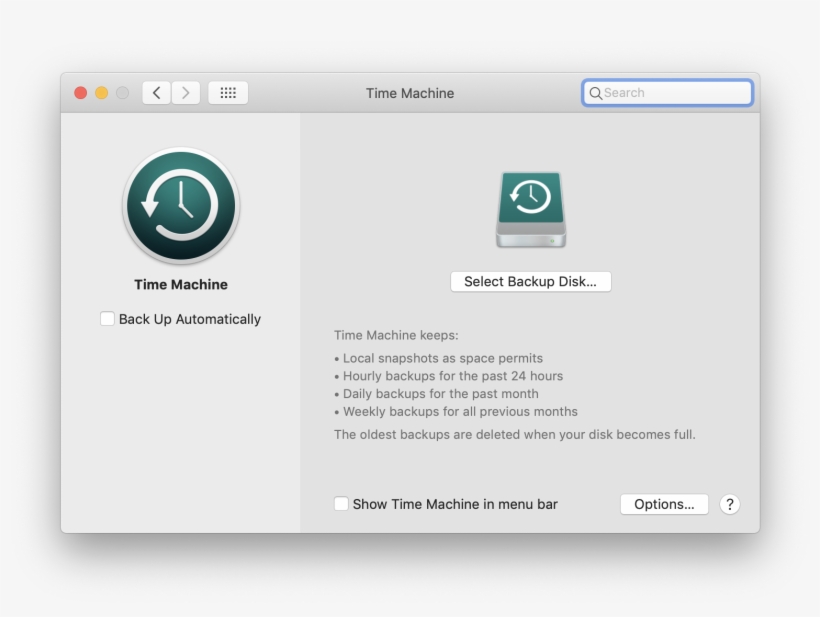The image size is (820, 617).
Task: Navigate back using the left chevron
Action: [156, 92]
